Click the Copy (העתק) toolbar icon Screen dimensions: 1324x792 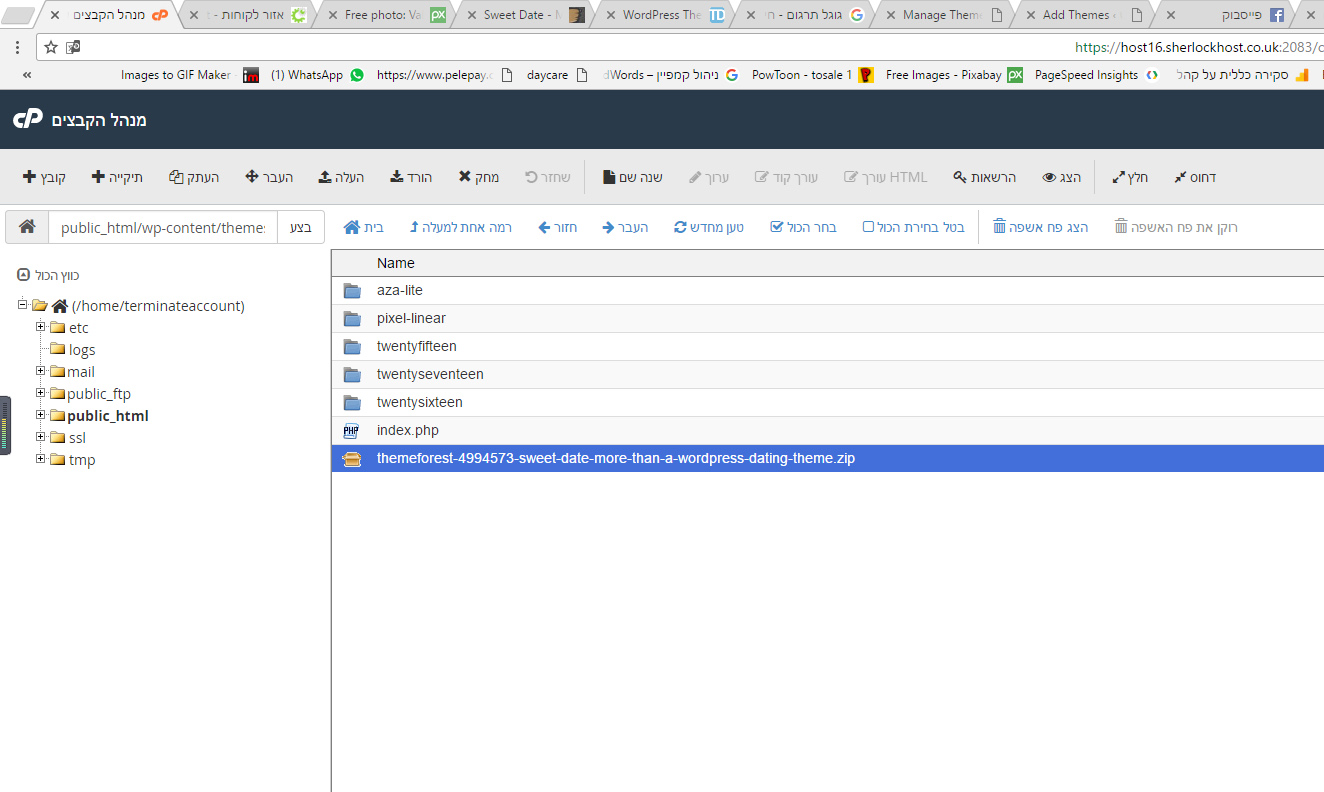coord(176,177)
